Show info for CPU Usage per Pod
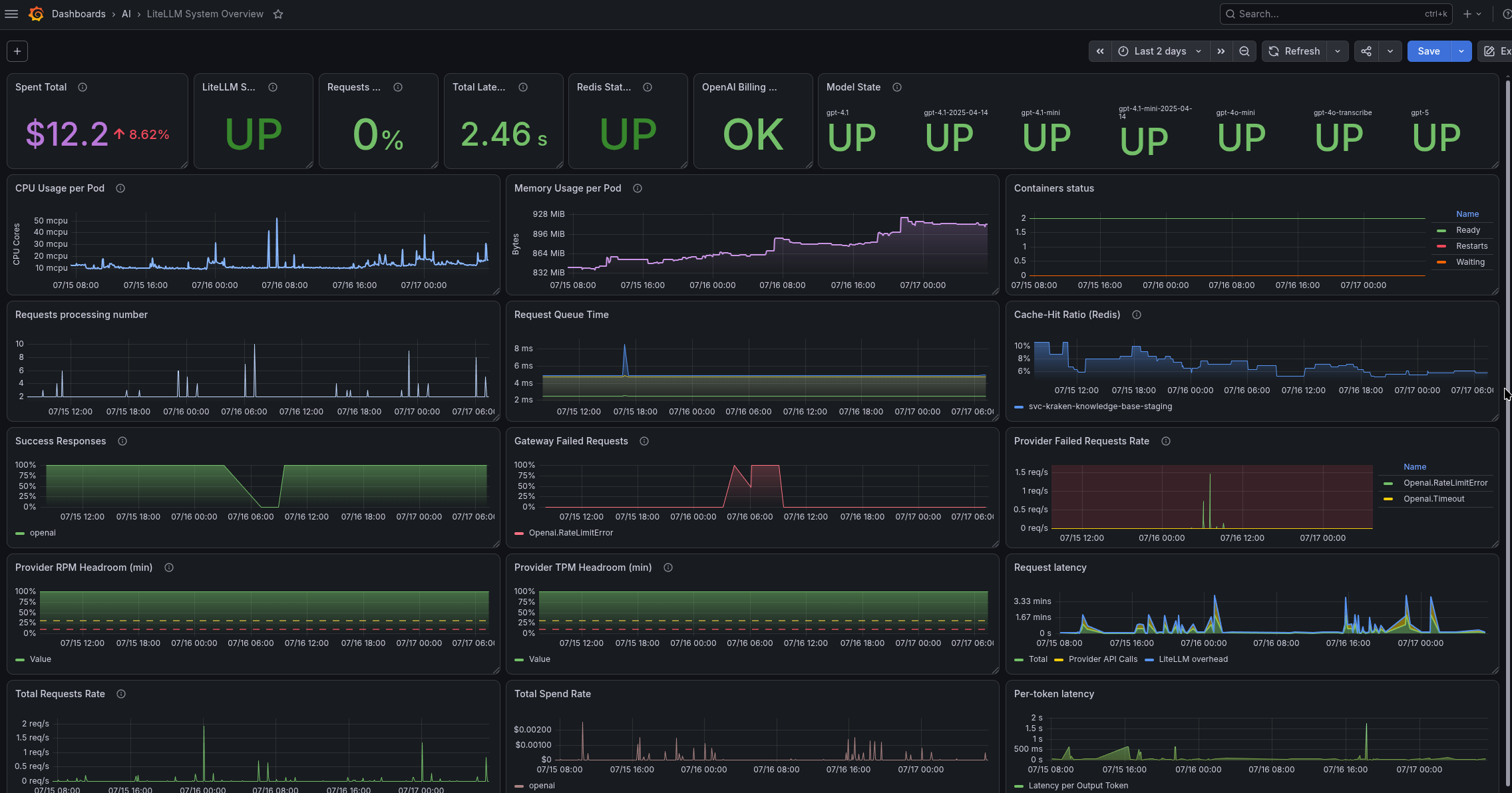 120,188
